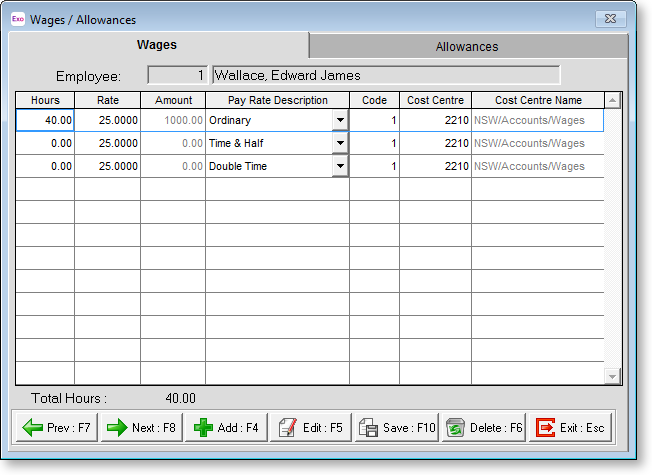The image size is (652, 475).
Task: Click the Save floppy disk icon
Action: (368, 427)
